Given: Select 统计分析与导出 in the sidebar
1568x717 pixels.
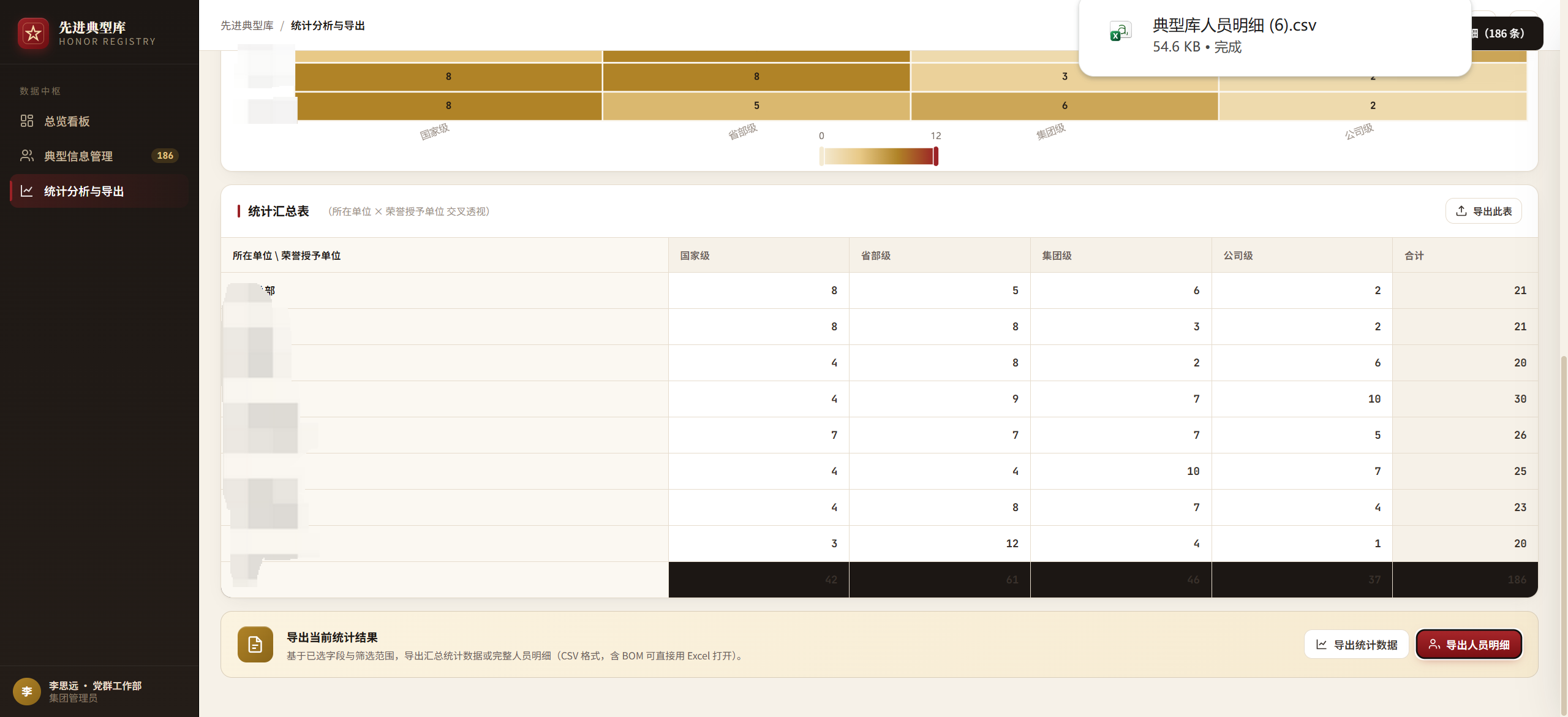Looking at the screenshot, I should 99,191.
